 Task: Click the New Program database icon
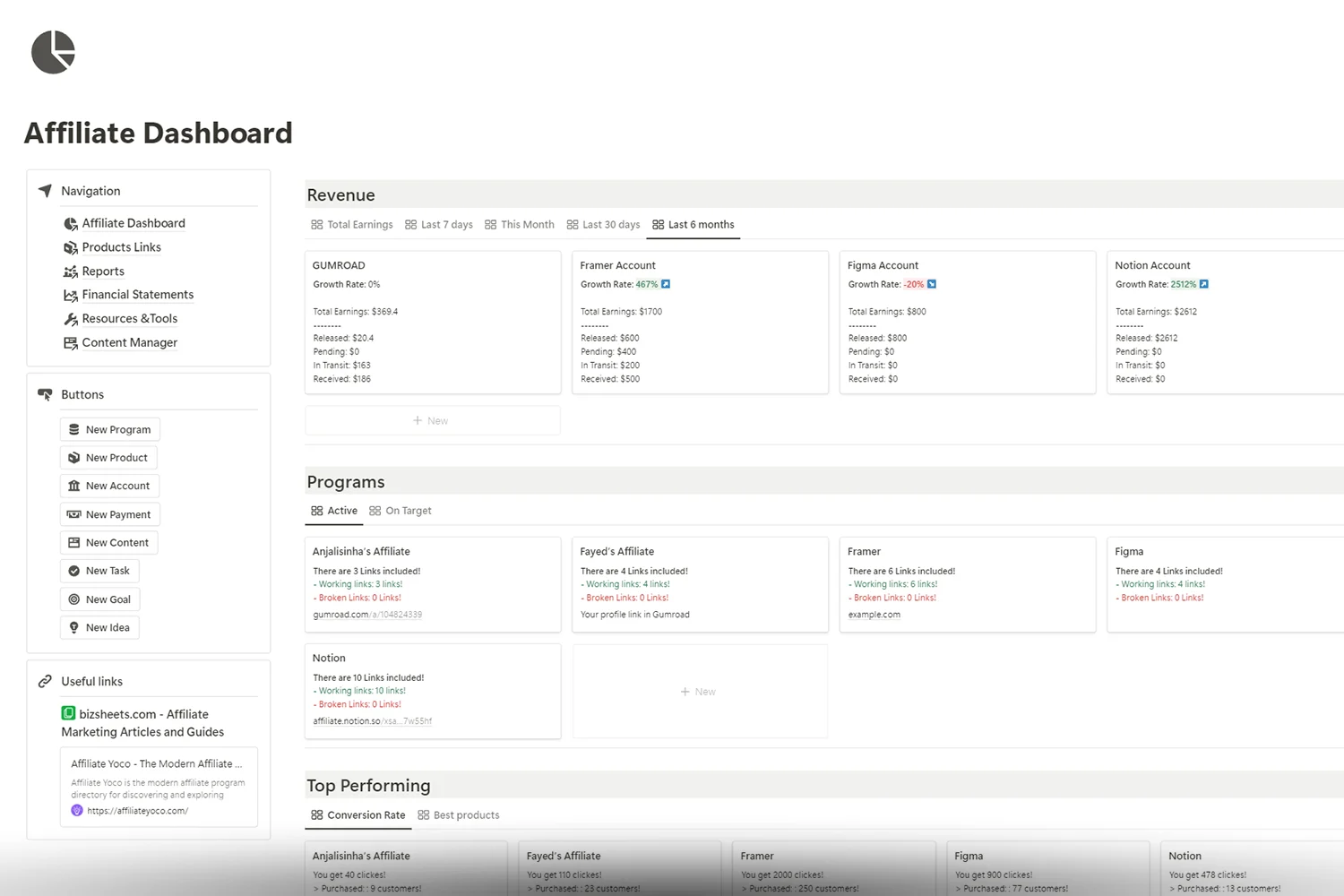[x=74, y=429]
